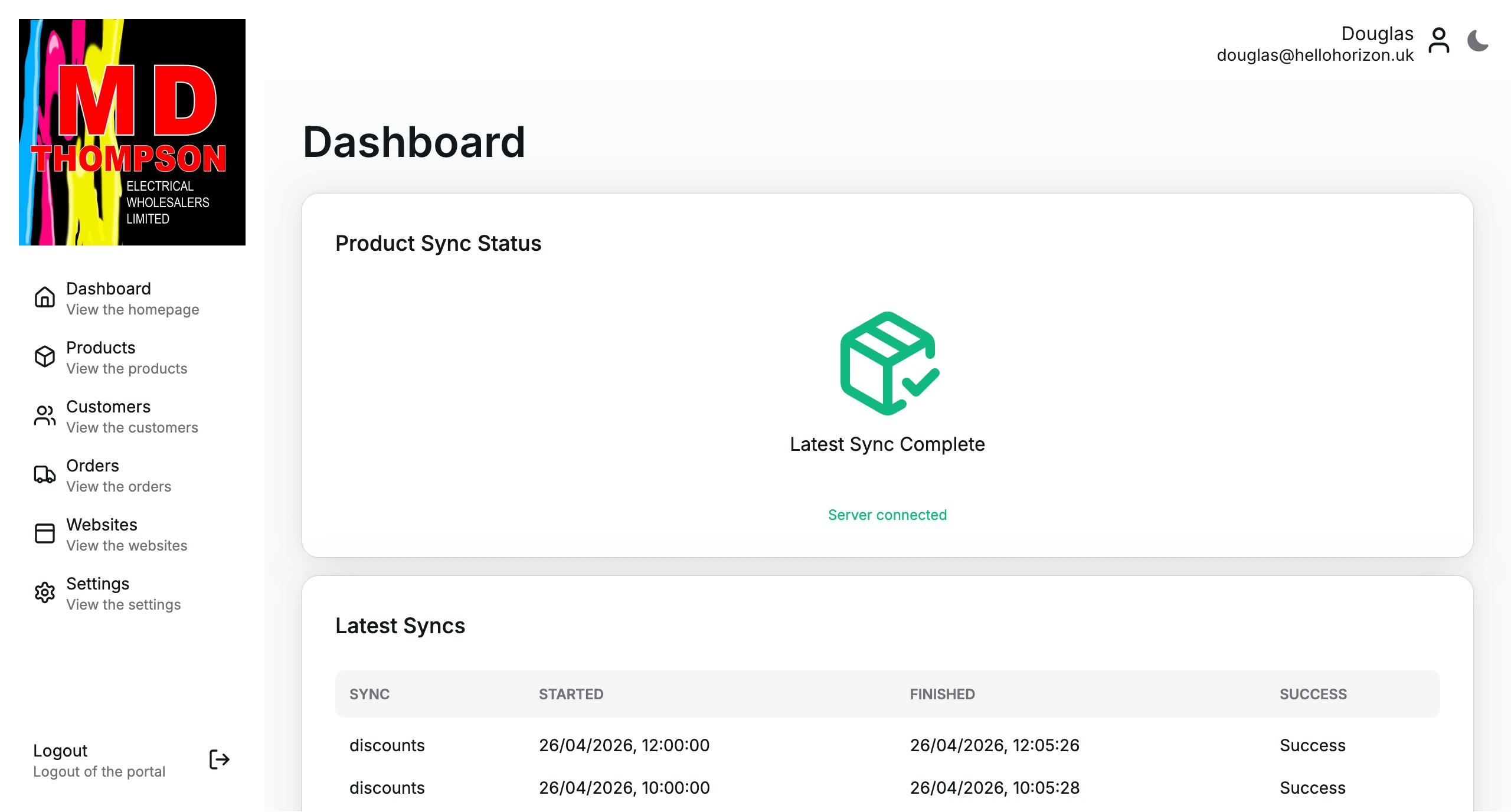This screenshot has width=1511, height=812.
Task: Toggle dark mode with the moon icon
Action: tap(1479, 40)
